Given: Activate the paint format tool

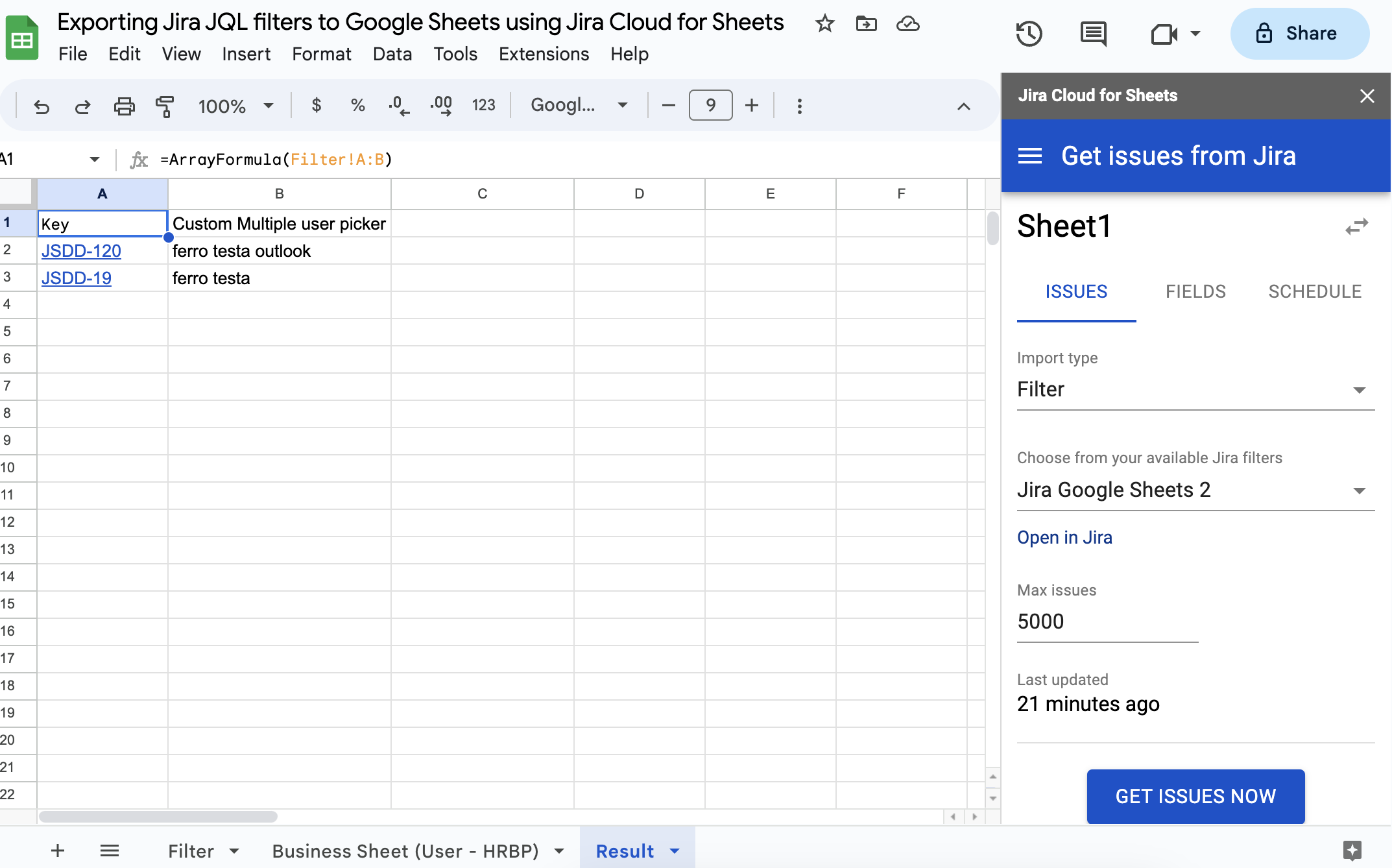Looking at the screenshot, I should coord(165,106).
